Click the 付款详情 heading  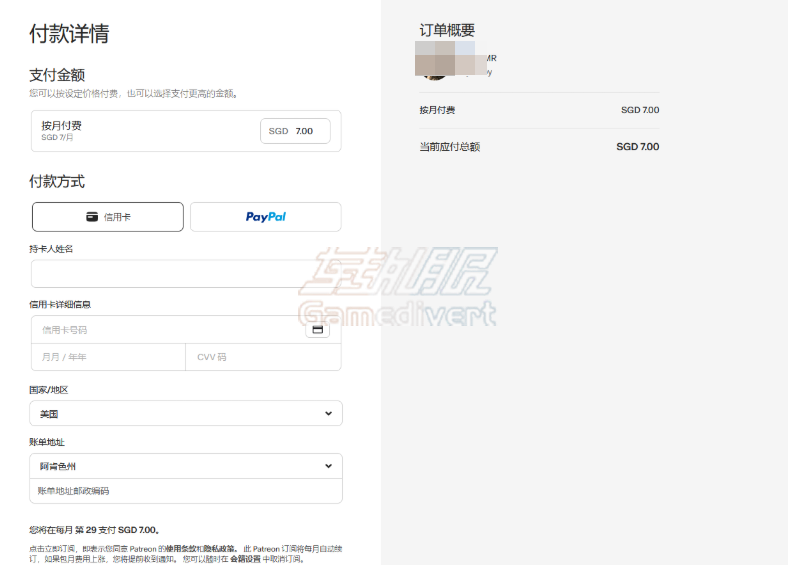pyautogui.click(x=69, y=33)
